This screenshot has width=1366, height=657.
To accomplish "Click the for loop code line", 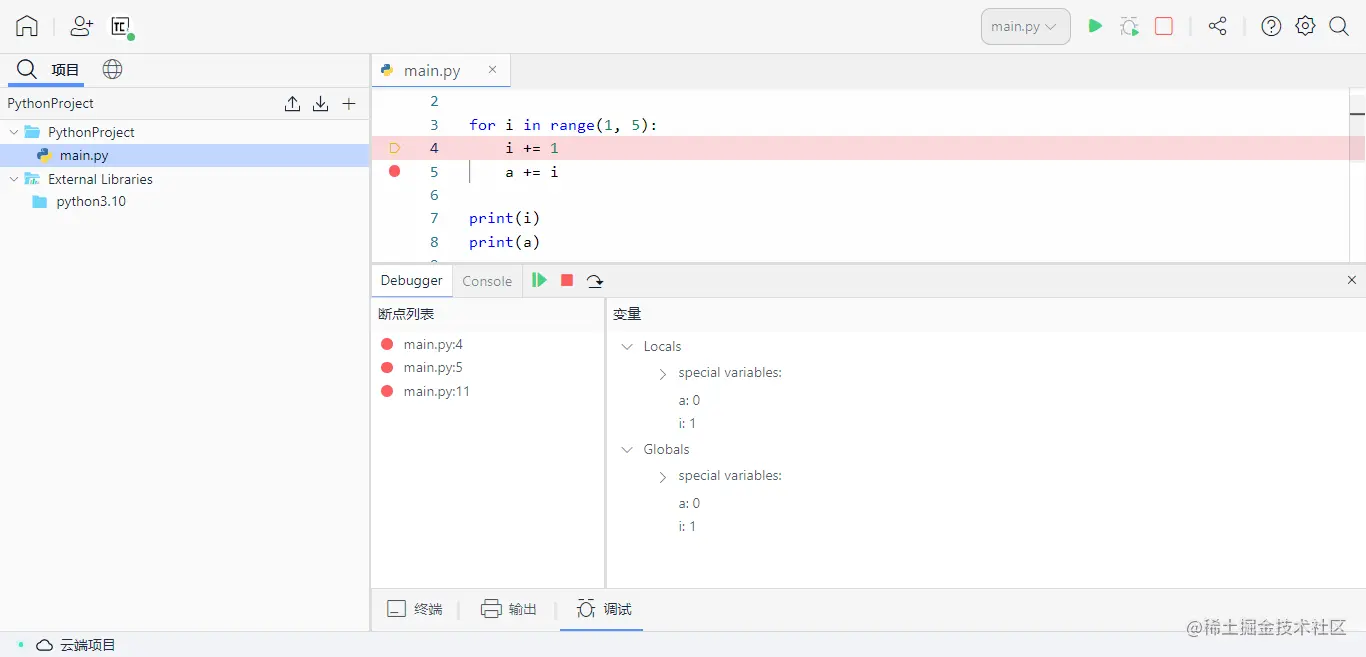I will tap(563, 125).
